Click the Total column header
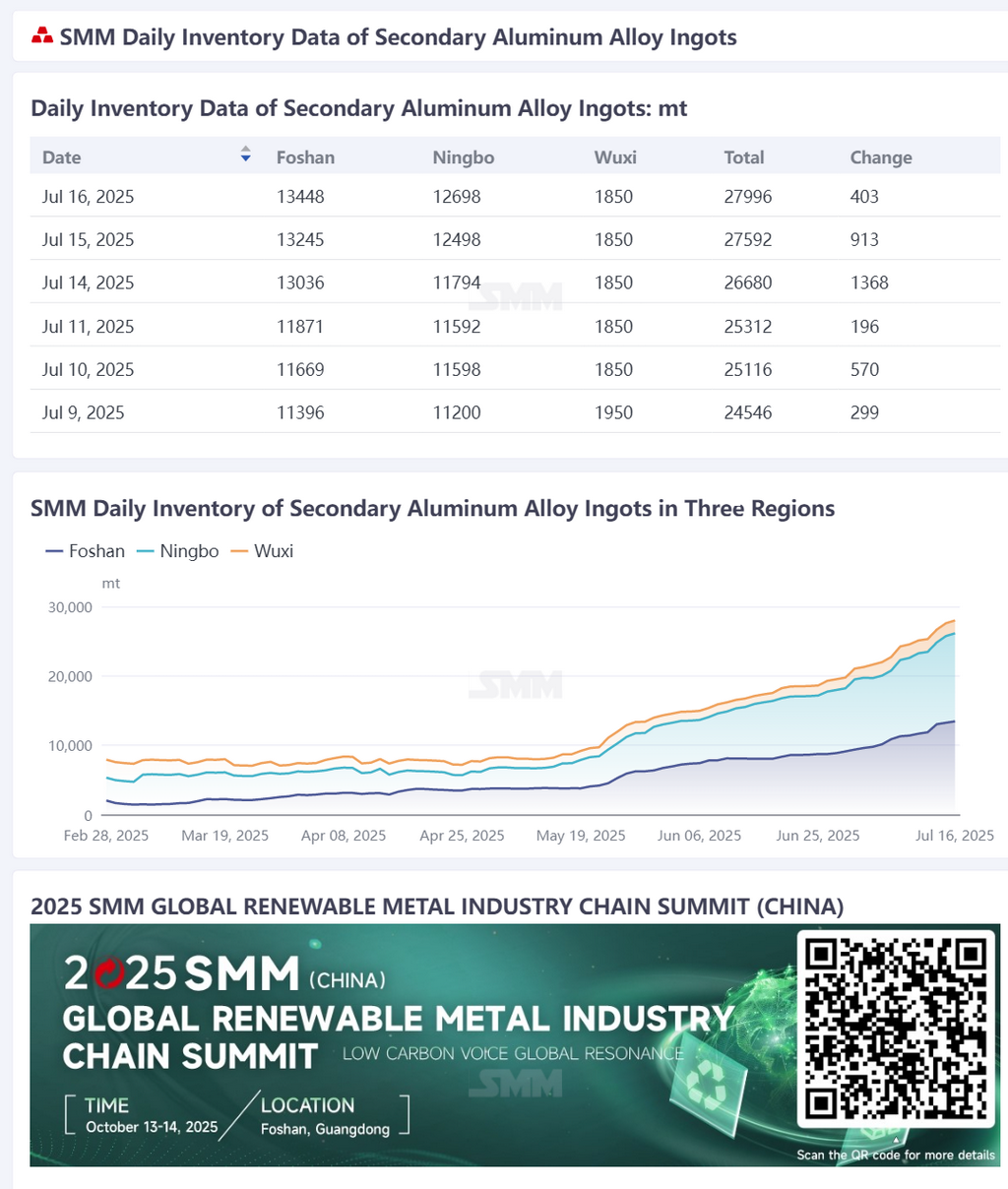 coord(744,157)
